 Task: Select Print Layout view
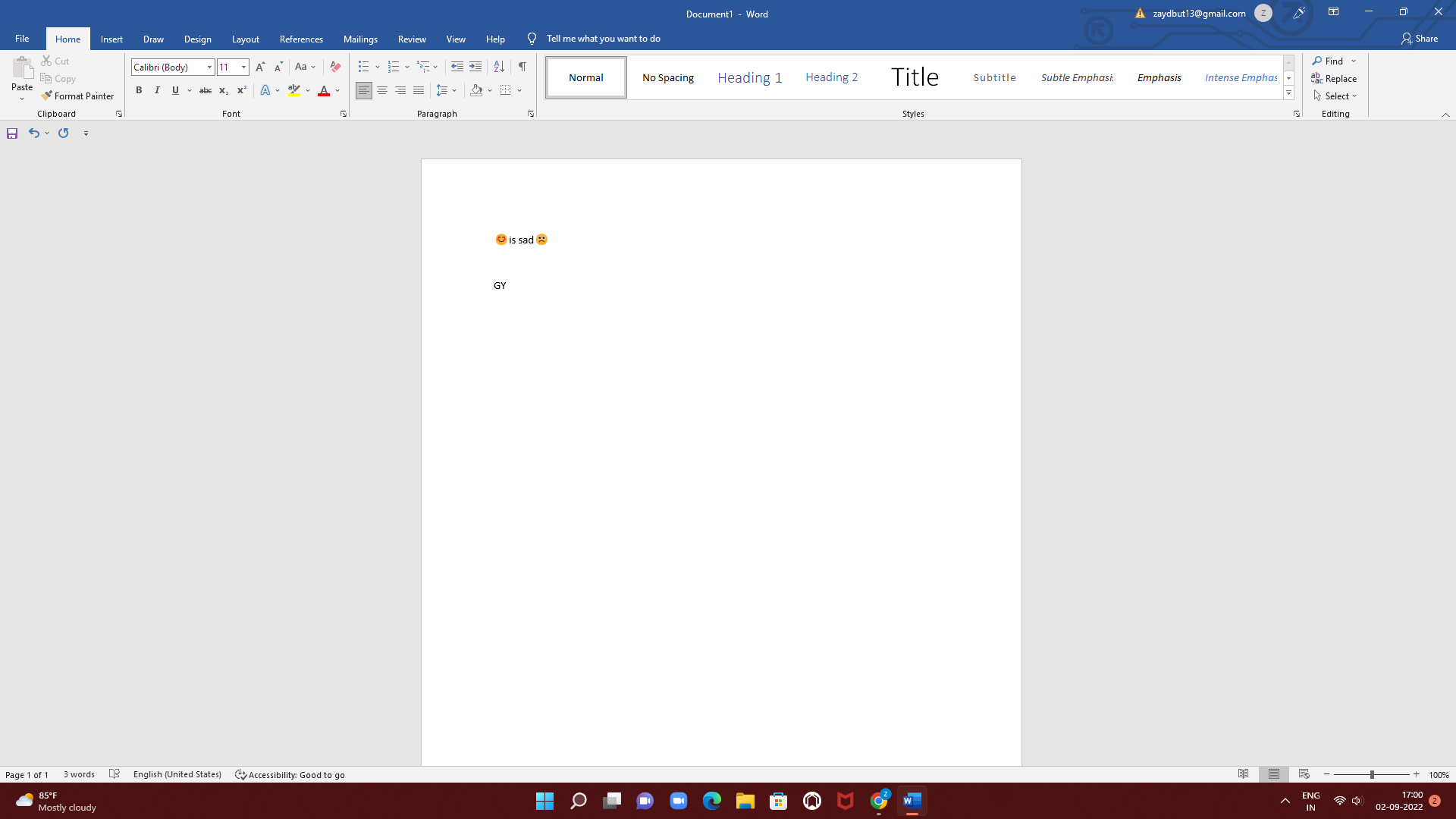pos(1274,774)
